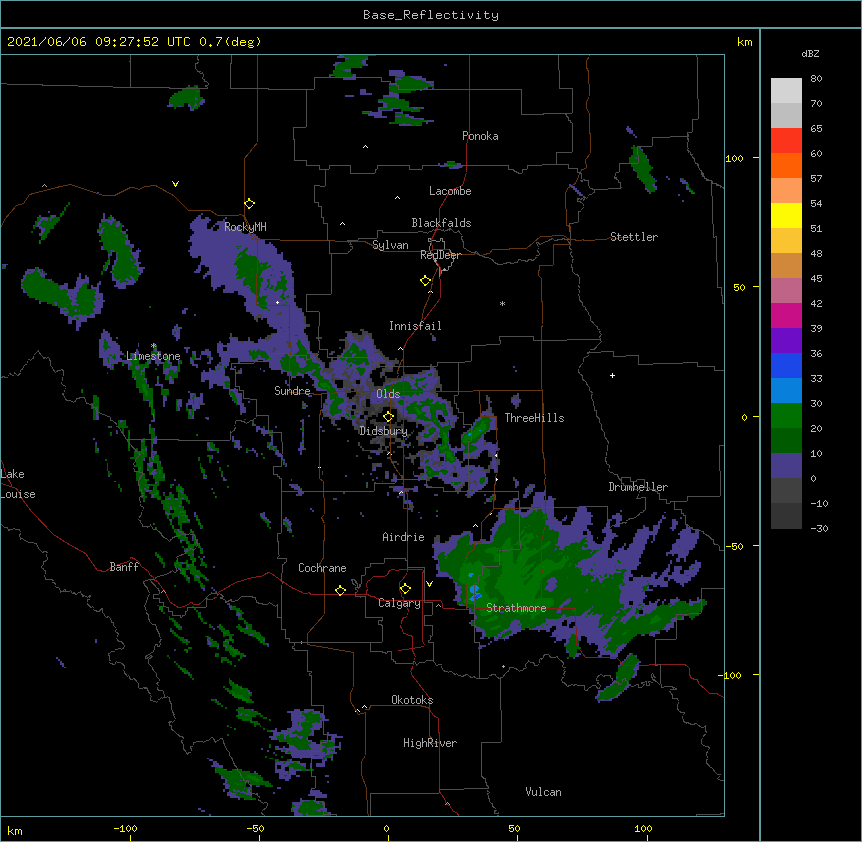Click the Vulcan label
862x842 pixels.
coord(543,792)
